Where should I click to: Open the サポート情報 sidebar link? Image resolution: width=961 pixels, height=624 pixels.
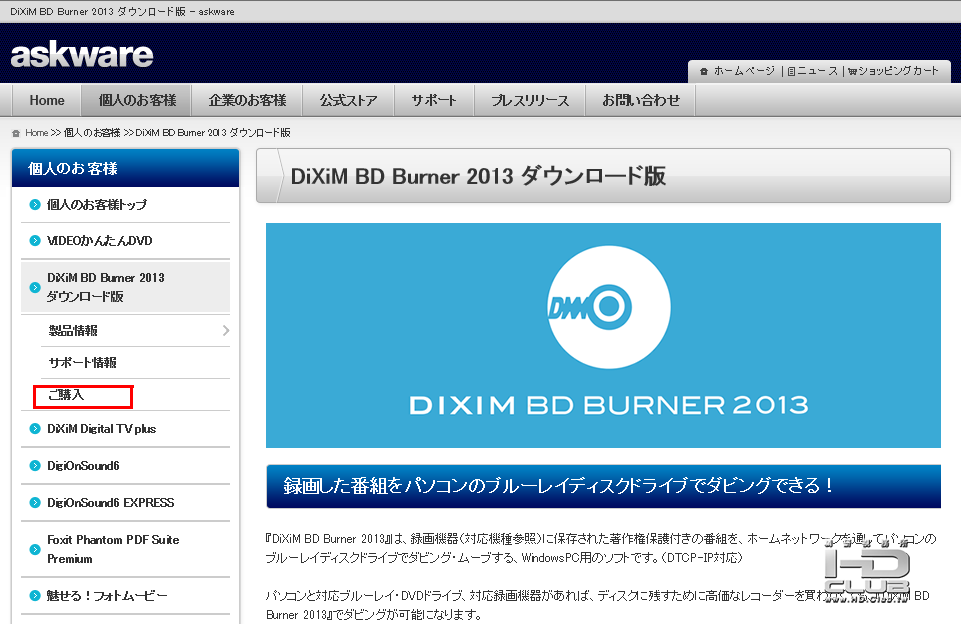[x=82, y=363]
